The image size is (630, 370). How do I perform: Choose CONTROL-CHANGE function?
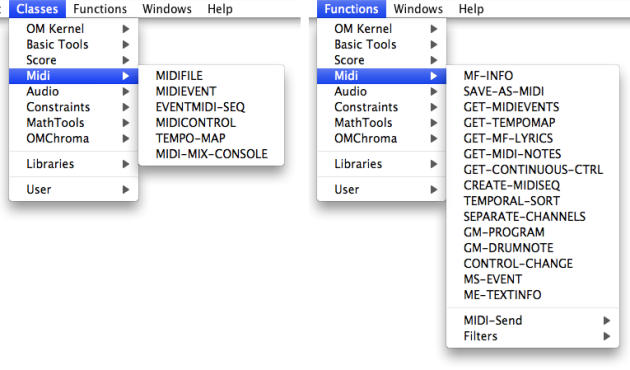pyautogui.click(x=533, y=264)
